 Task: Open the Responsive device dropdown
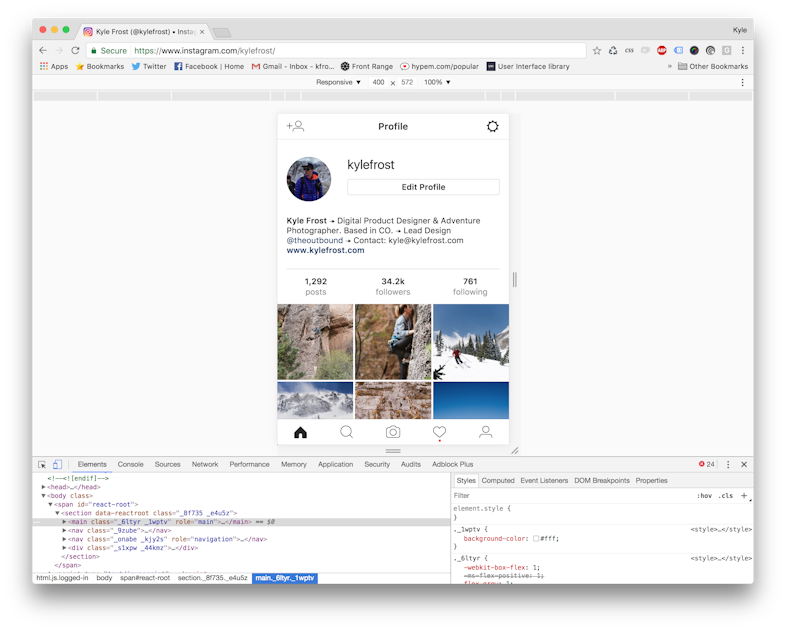[339, 82]
